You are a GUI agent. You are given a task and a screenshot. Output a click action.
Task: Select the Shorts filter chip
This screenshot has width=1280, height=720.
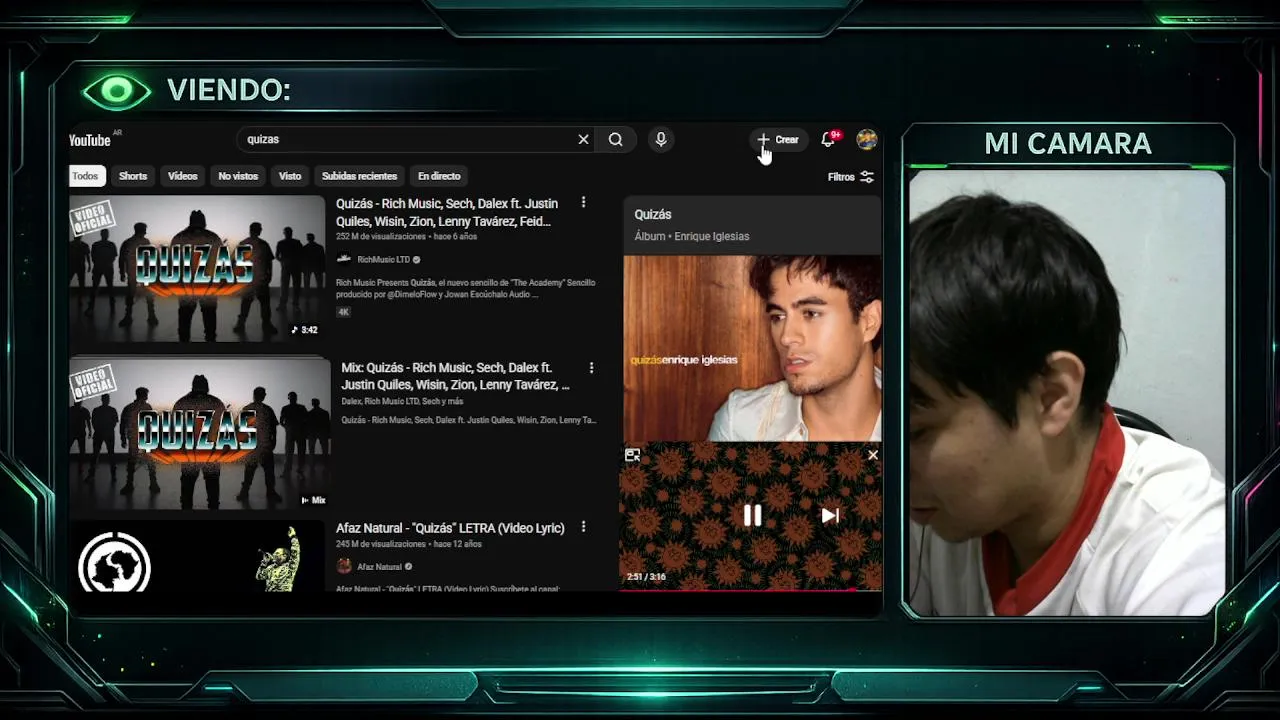tap(133, 176)
